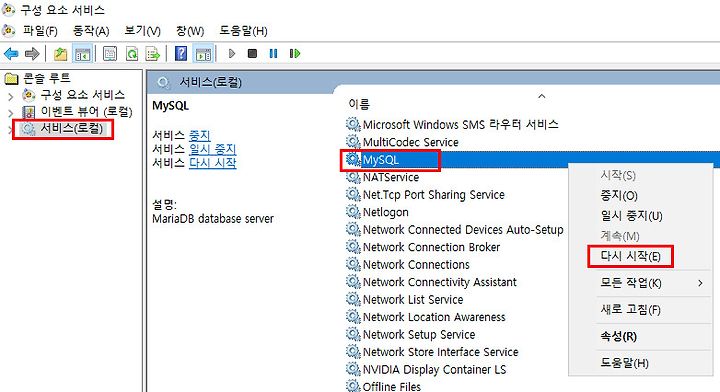Viewport: 720px width, 392px height.
Task: Click the 일시 중지 service link
Action: click(213, 149)
